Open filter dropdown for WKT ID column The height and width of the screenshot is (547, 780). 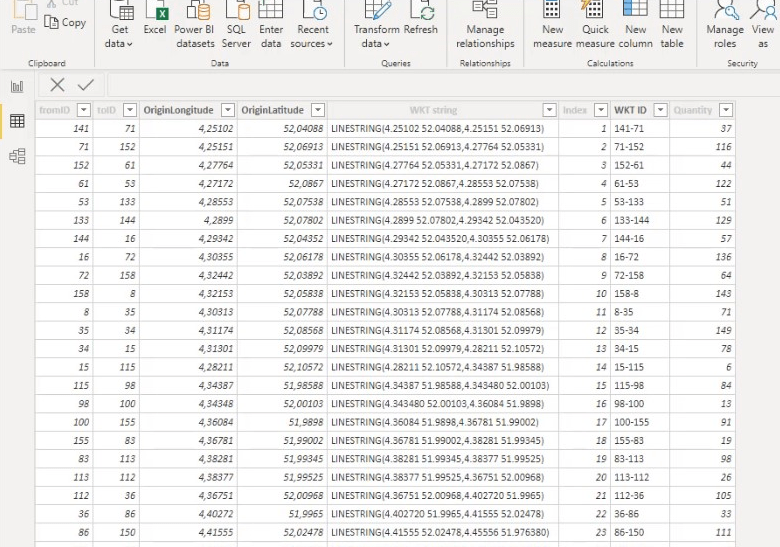tap(660, 110)
